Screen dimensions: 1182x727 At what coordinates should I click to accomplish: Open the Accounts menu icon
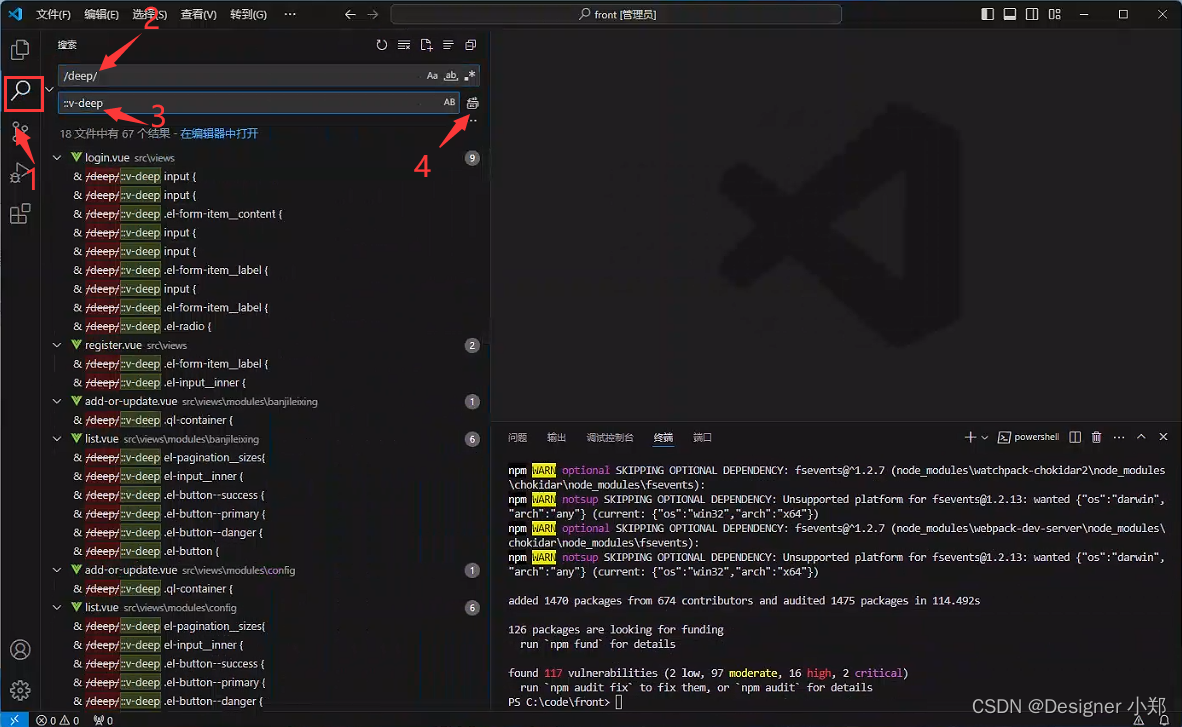point(20,649)
